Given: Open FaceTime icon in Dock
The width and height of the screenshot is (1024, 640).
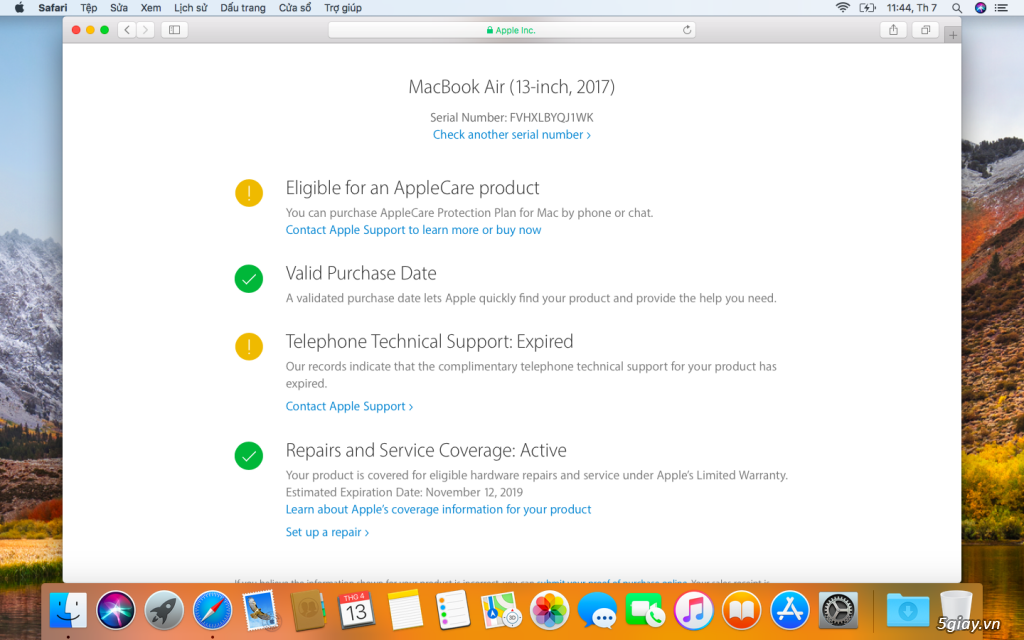Looking at the screenshot, I should tap(645, 611).
